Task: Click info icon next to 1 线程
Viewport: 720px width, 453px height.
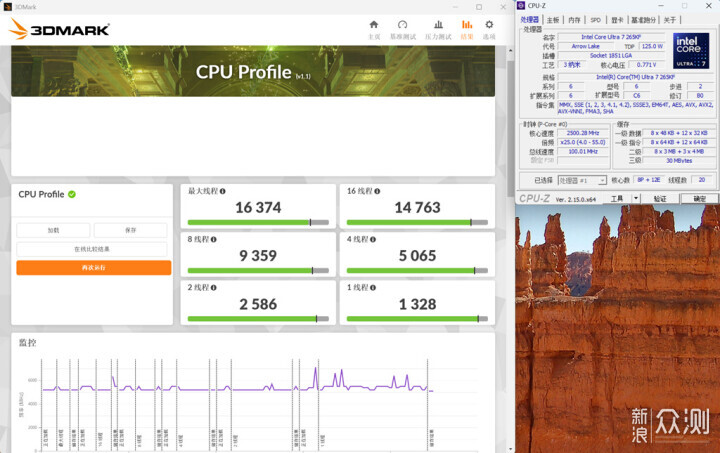Action: point(373,287)
